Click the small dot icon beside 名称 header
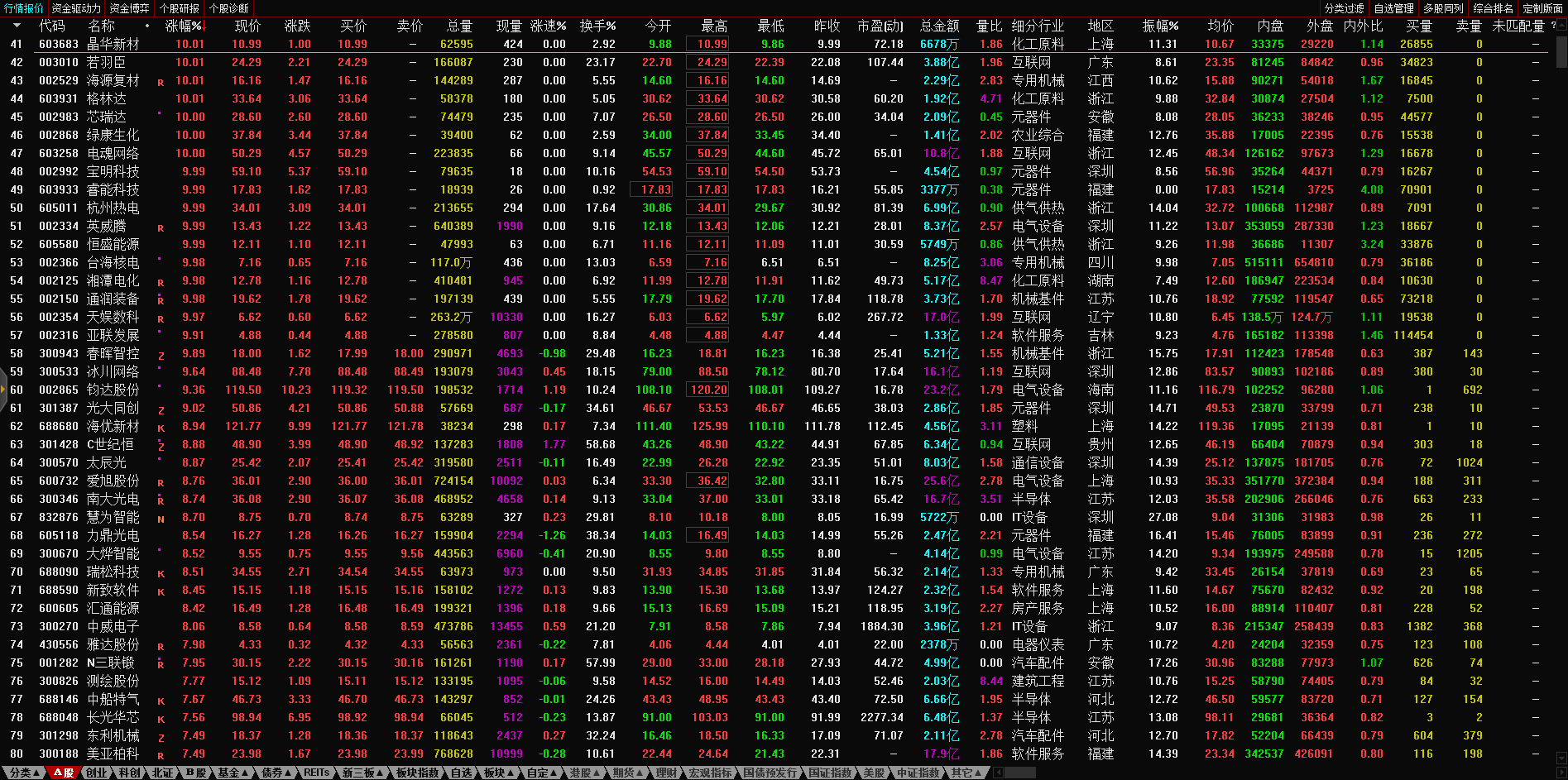Viewport: 1568px width, 780px height. coord(147,26)
